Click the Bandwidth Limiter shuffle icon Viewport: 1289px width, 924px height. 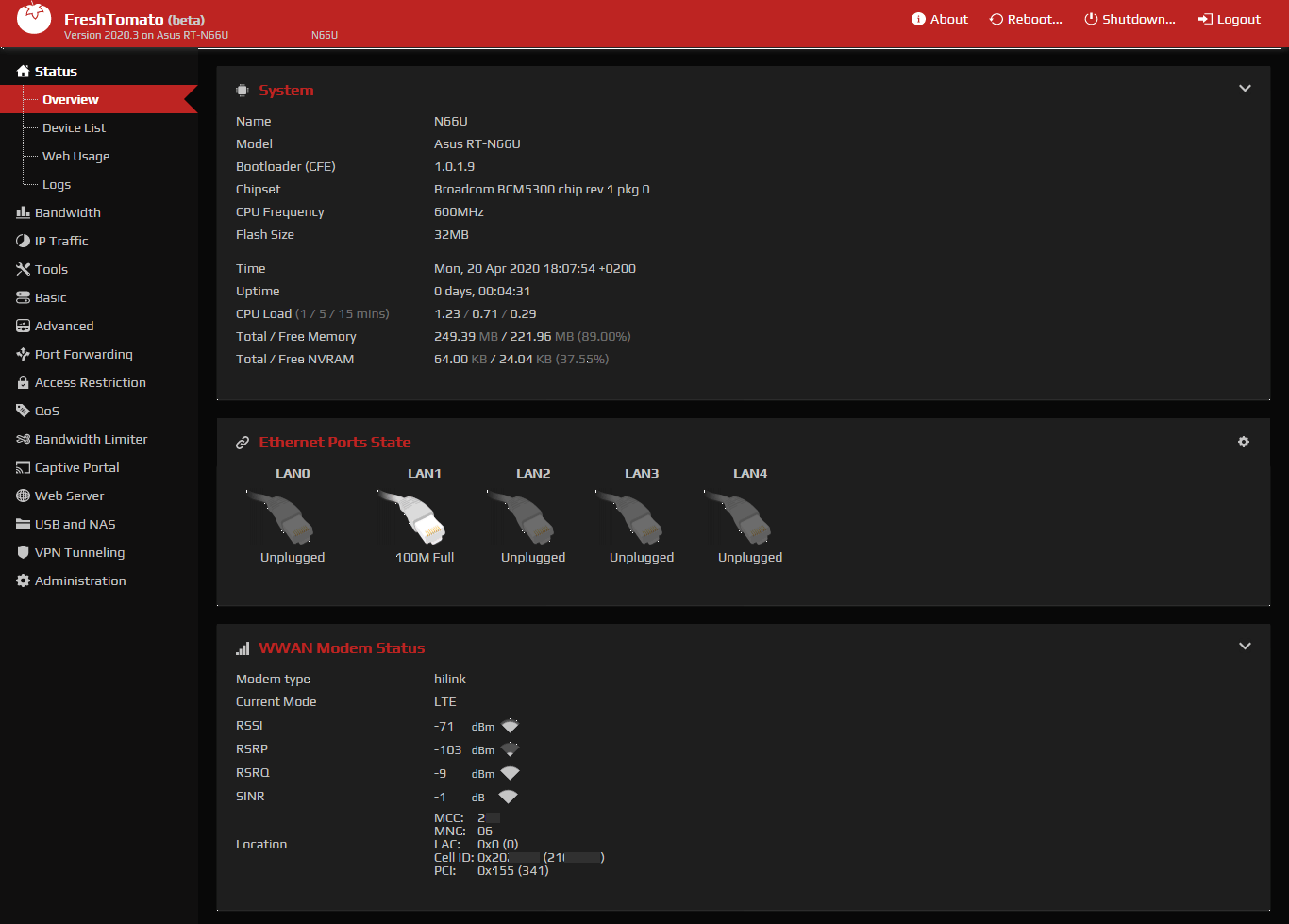(x=24, y=439)
